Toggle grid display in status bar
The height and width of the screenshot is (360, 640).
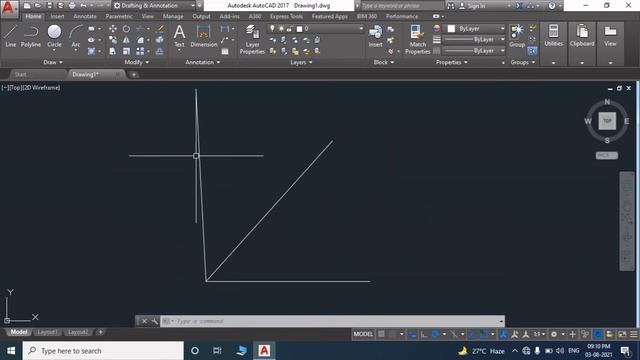pos(381,334)
